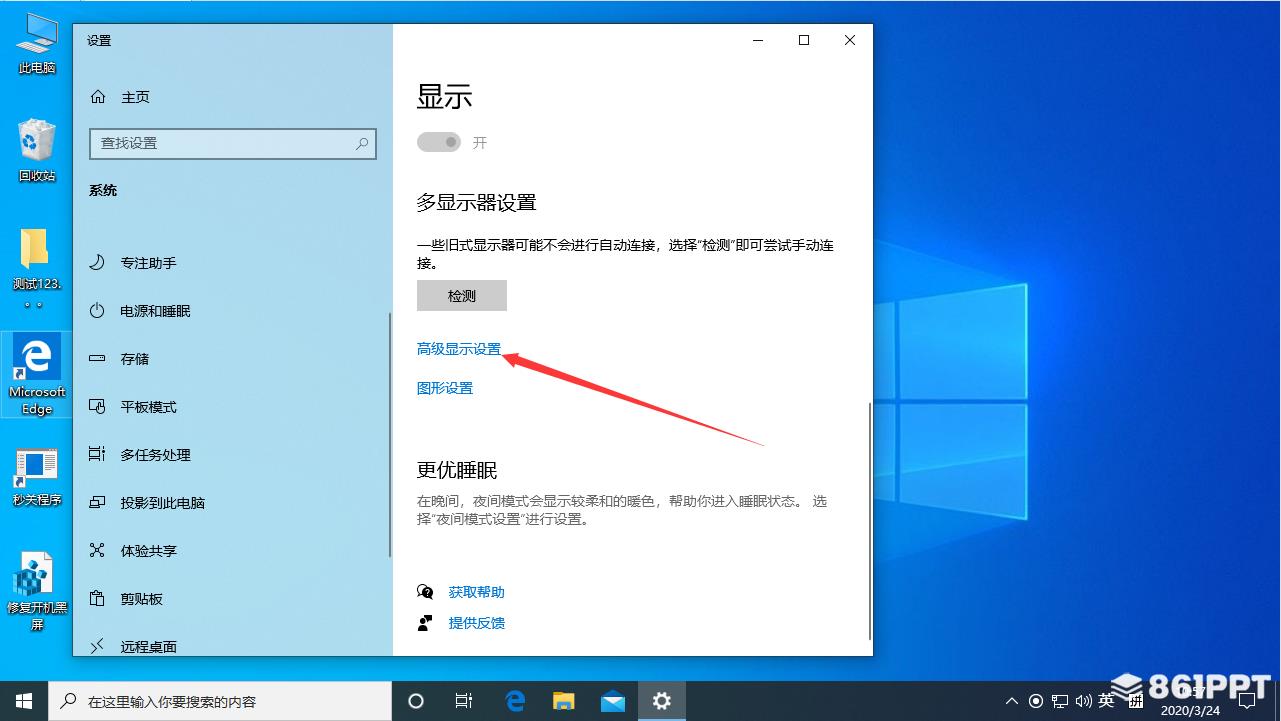Show hidden system tray icons chevron

point(1012,701)
